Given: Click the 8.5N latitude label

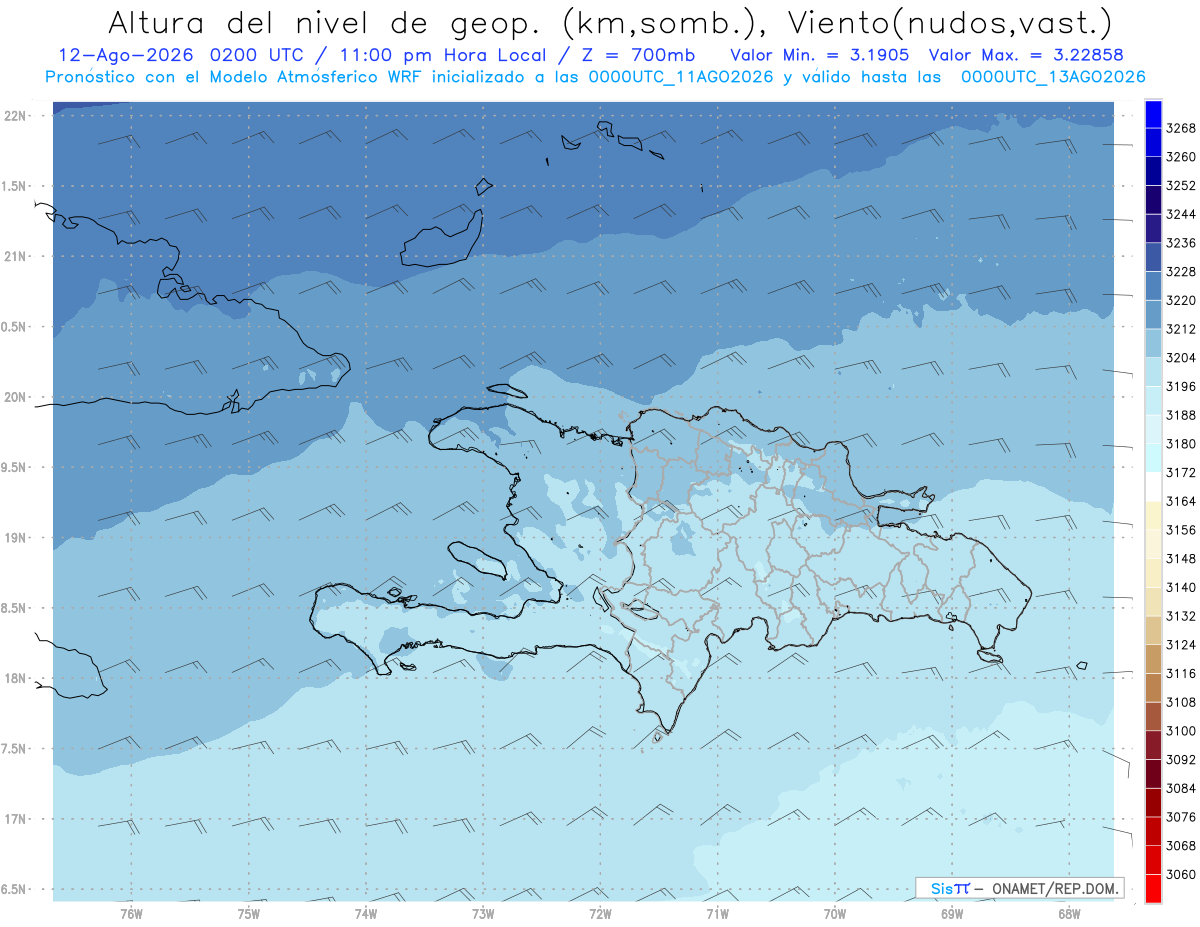Looking at the screenshot, I should (x=13, y=608).
